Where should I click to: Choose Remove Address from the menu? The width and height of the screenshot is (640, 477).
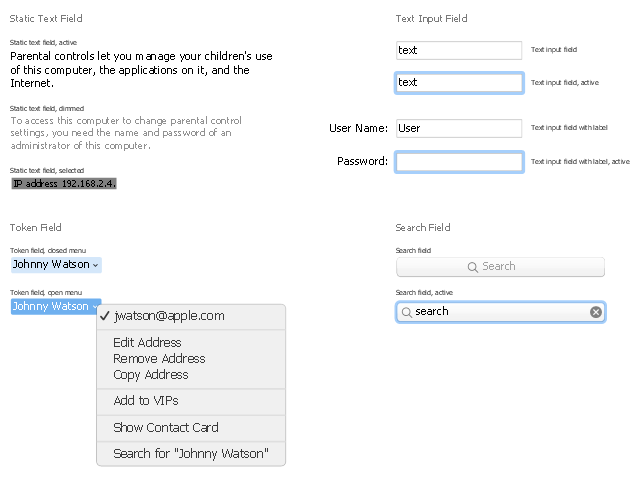click(159, 359)
